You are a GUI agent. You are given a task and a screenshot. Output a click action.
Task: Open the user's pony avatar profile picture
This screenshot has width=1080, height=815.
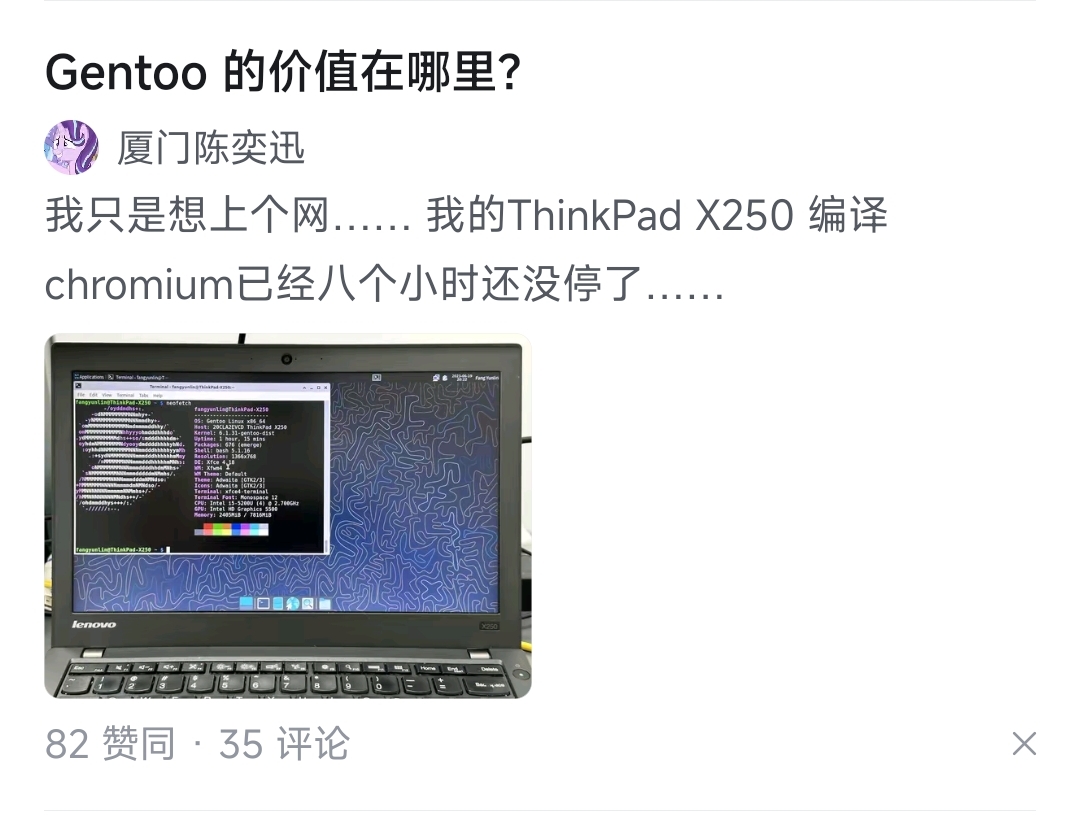(x=71, y=147)
